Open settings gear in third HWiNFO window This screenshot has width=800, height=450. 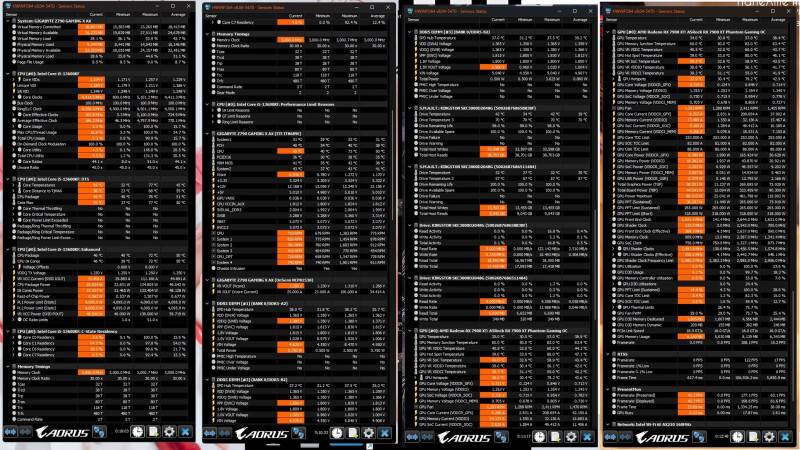(x=571, y=437)
